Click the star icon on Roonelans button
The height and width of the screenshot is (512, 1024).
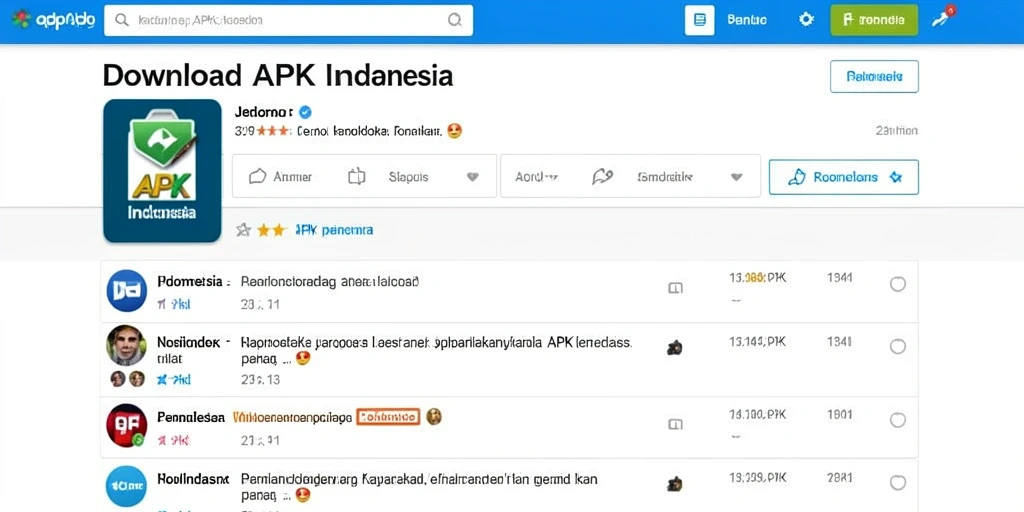click(x=895, y=177)
